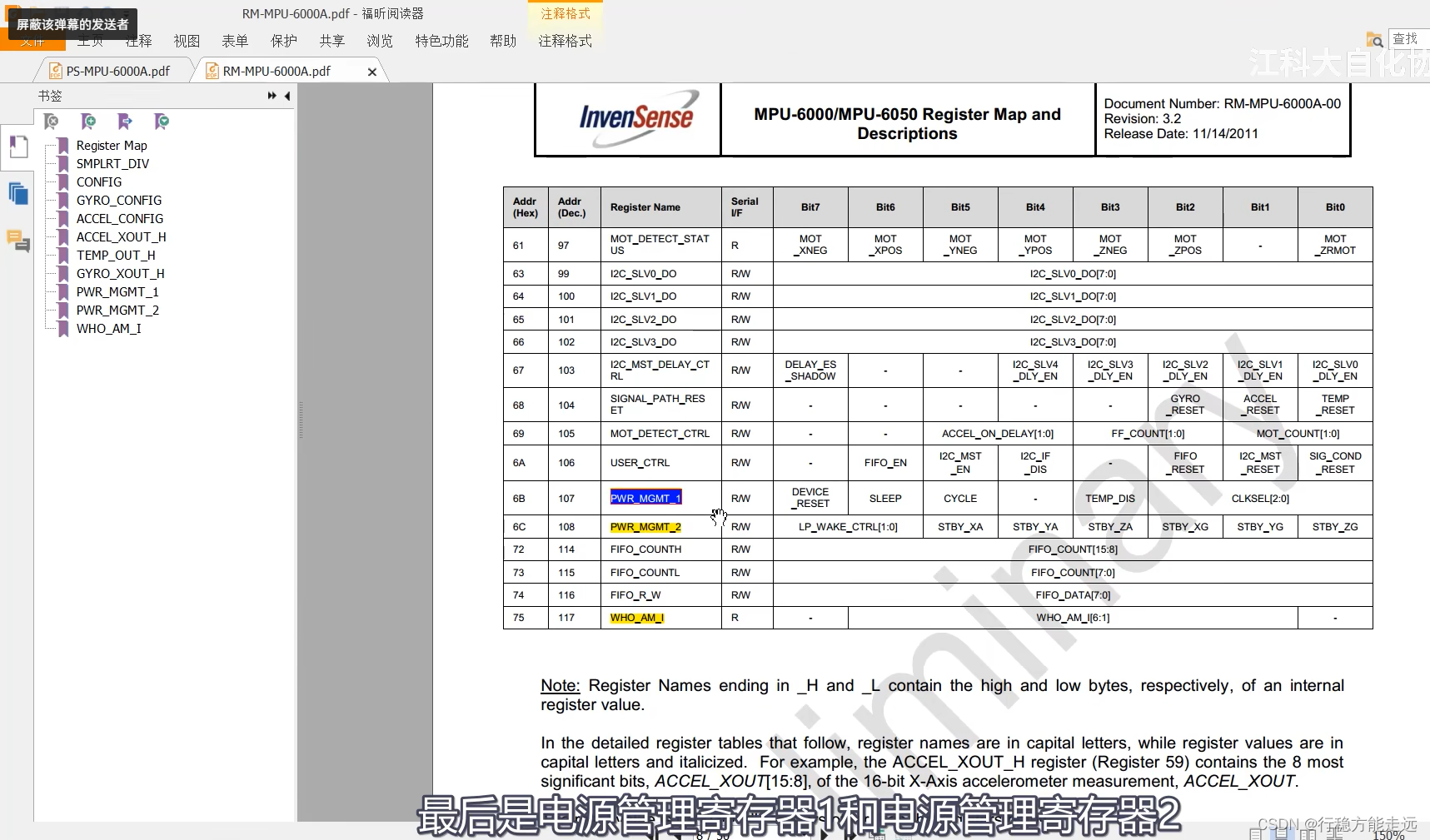The height and width of the screenshot is (840, 1430).
Task: Open the 注释格式 ribbon tab
Action: coord(565,41)
